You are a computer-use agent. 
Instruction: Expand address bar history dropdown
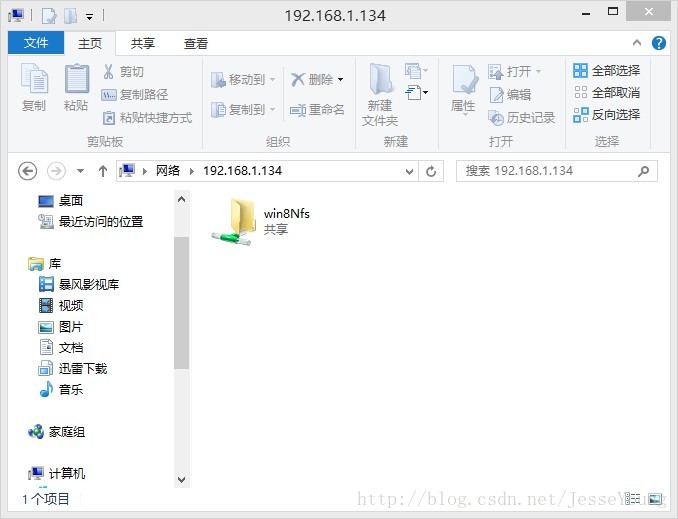[409, 171]
